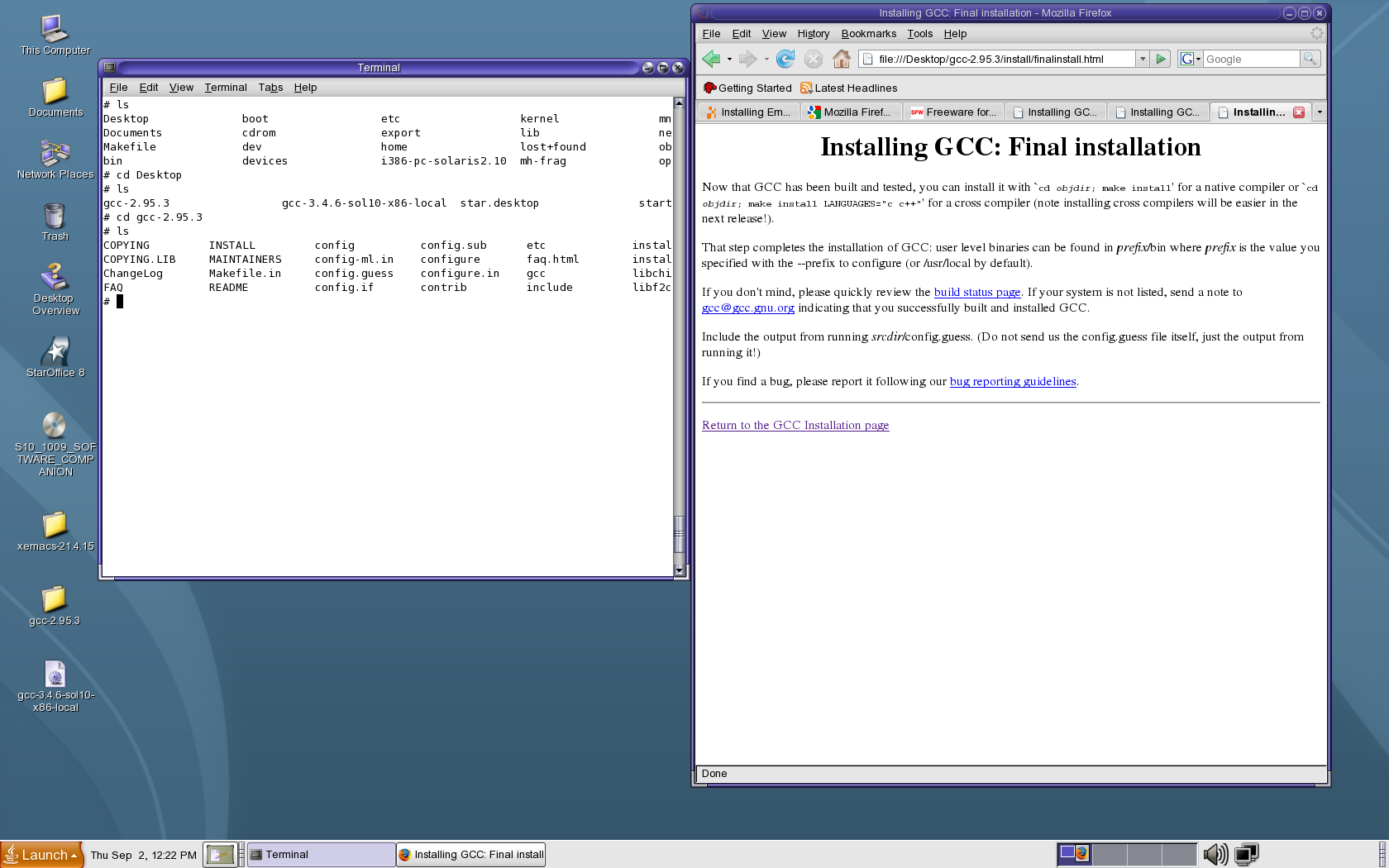
Task: Expand the URL bar history dropdown
Action: point(1143,59)
